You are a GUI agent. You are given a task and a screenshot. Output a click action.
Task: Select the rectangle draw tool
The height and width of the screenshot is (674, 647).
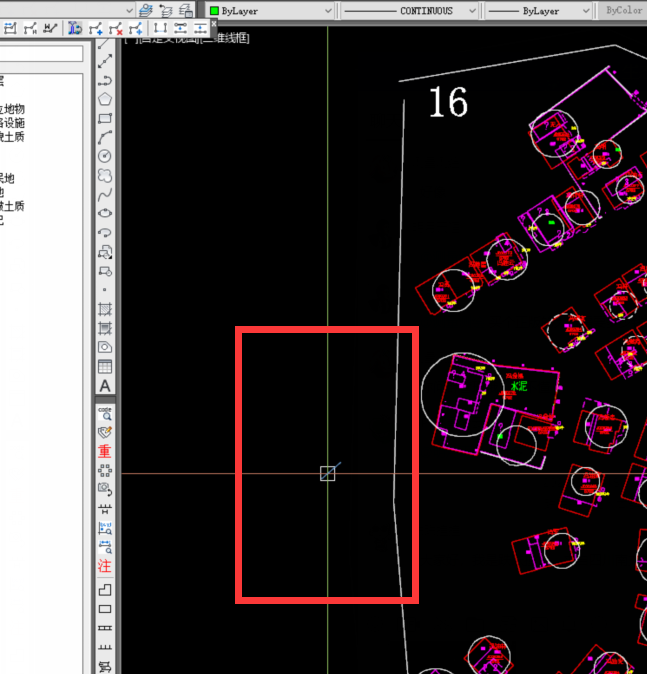click(x=105, y=118)
